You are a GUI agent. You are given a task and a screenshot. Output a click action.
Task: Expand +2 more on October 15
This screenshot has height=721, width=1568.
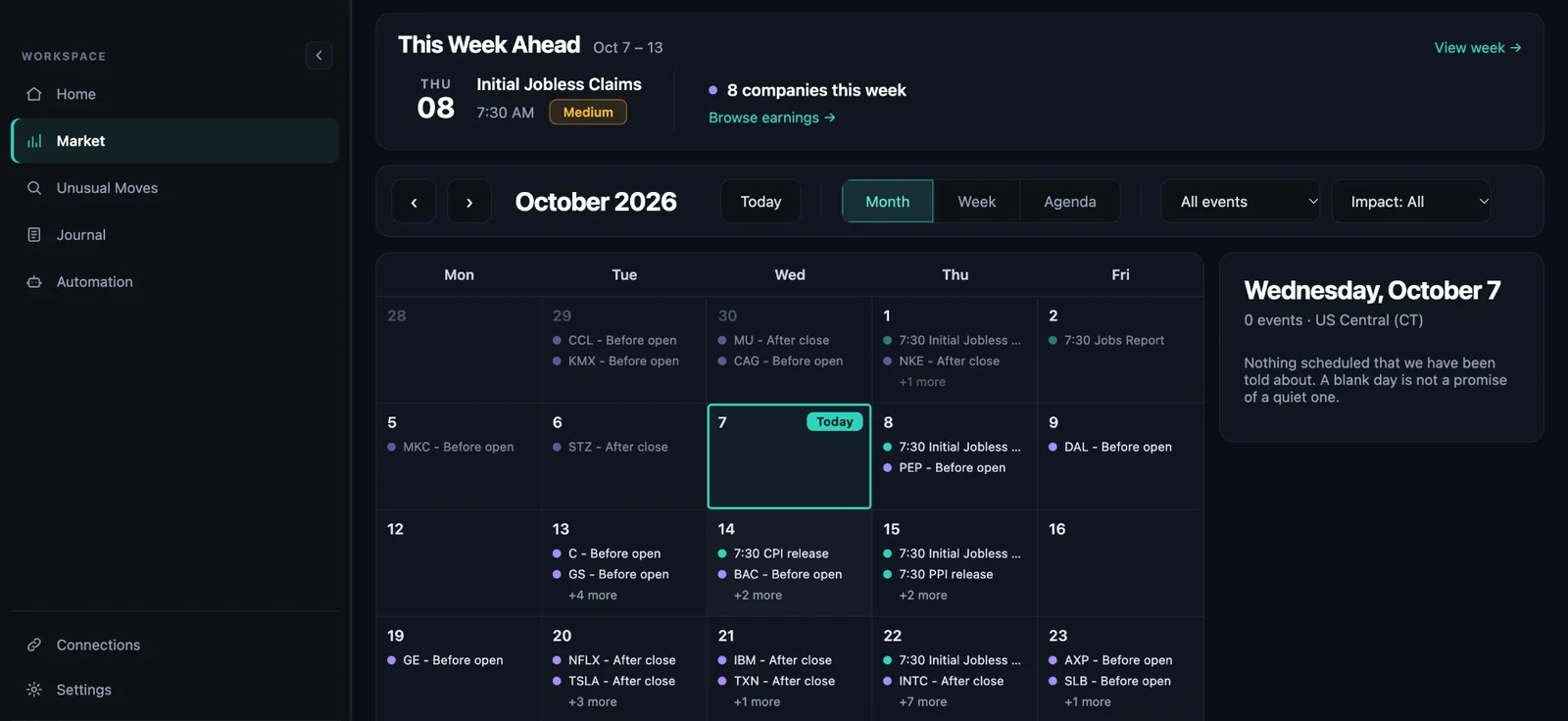(x=923, y=596)
